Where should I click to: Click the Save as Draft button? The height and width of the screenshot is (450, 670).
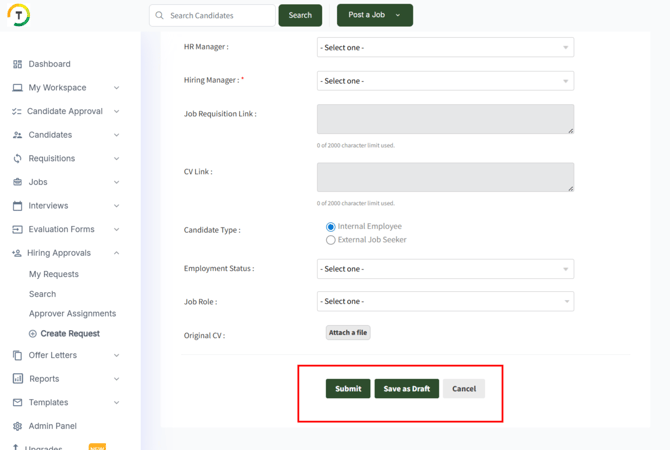tap(406, 389)
